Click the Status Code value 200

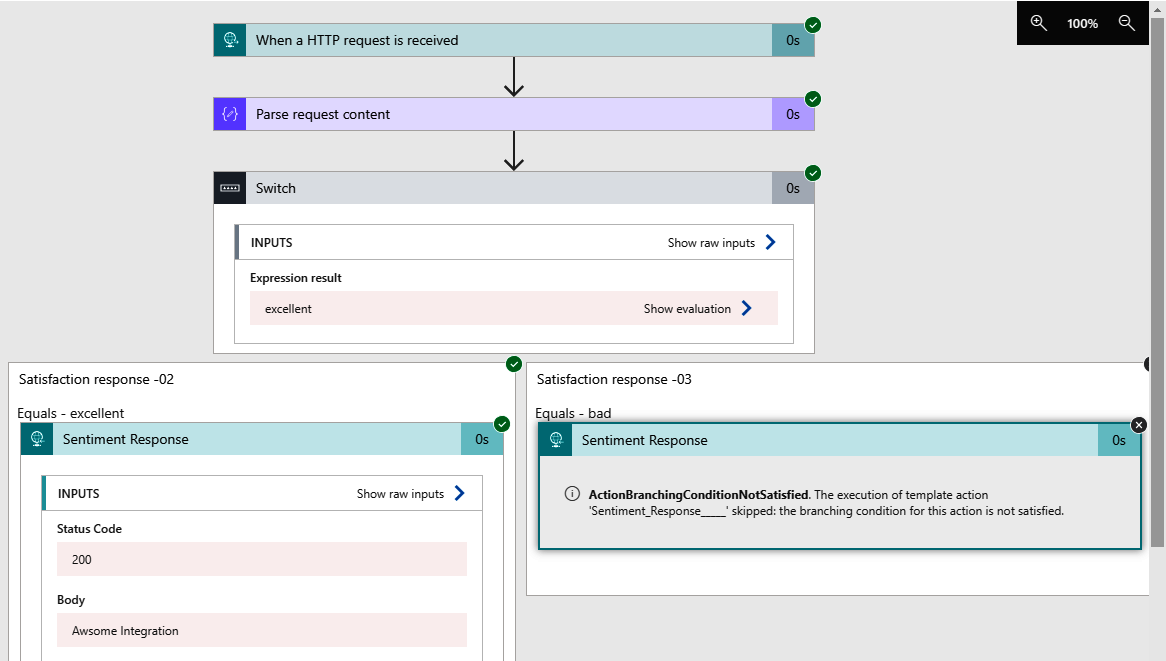[262, 559]
